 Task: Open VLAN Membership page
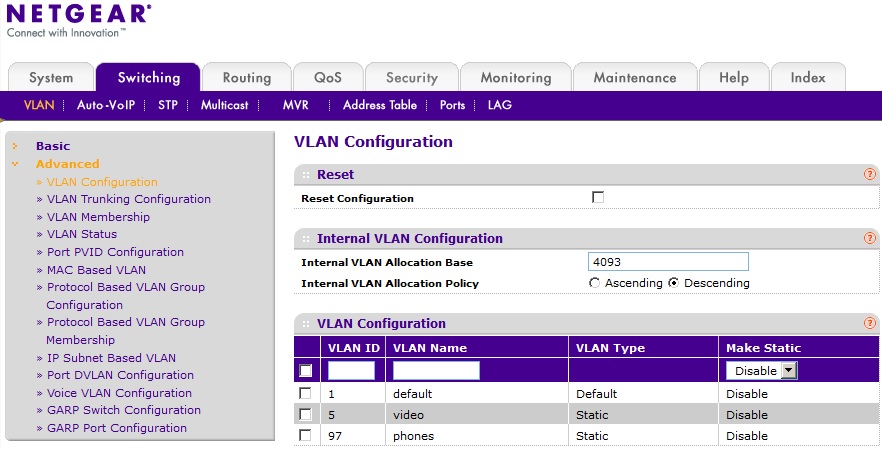(x=98, y=217)
